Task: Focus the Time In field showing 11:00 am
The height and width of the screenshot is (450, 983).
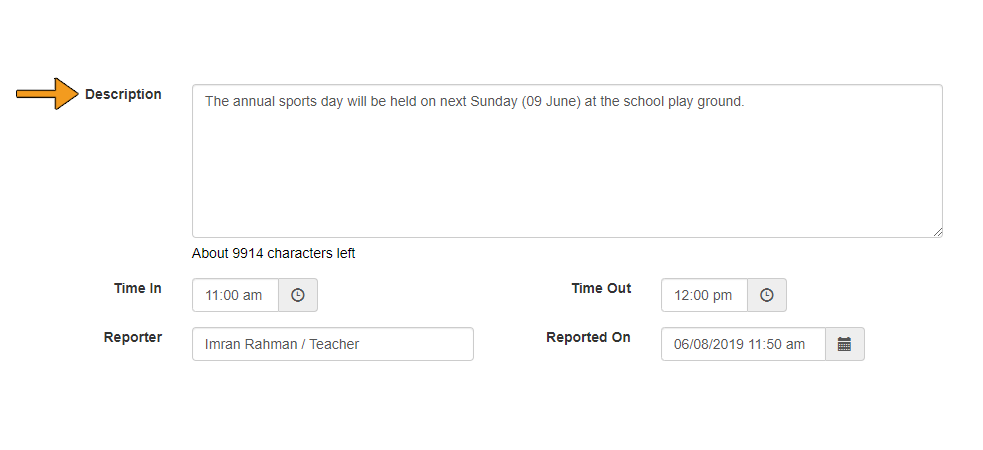Action: point(236,295)
